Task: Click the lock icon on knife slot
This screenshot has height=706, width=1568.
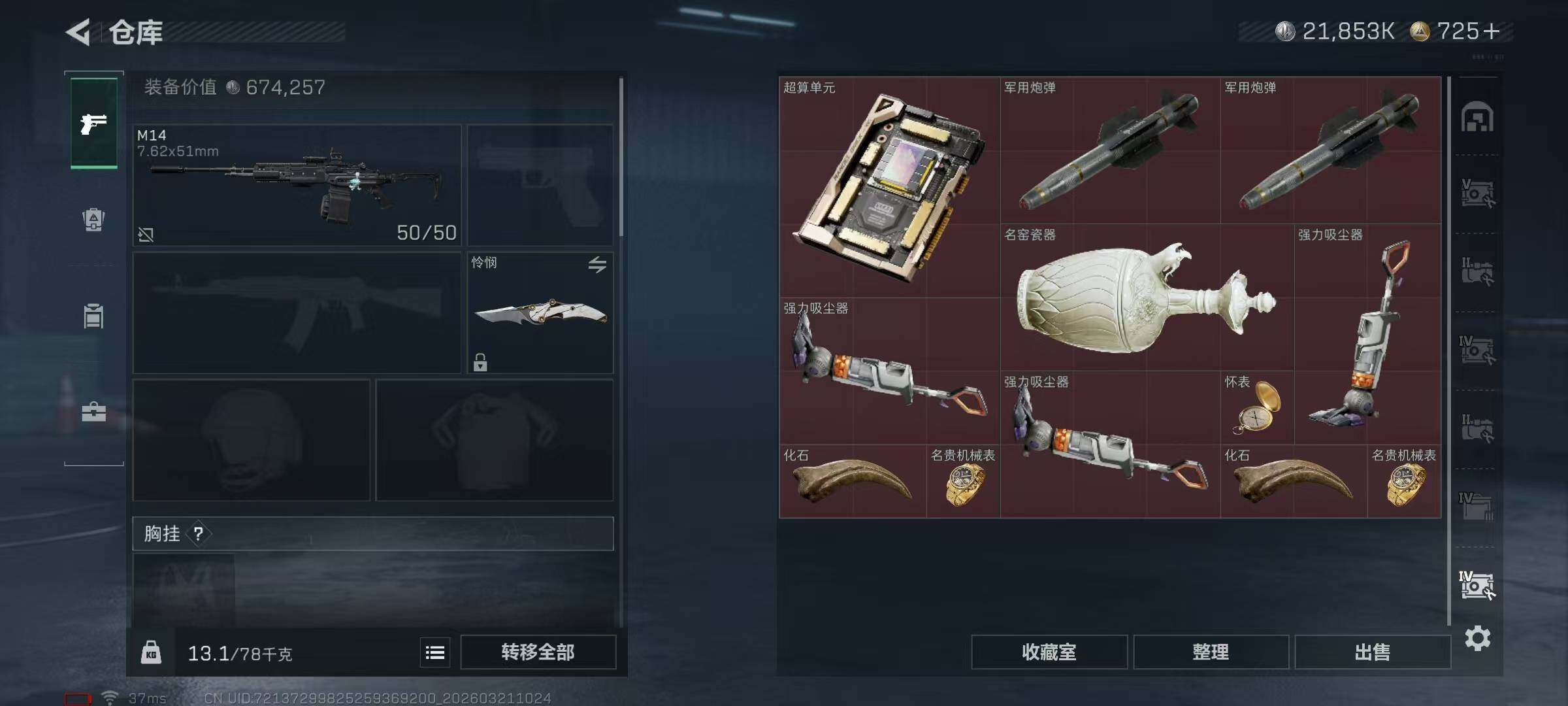Action: click(480, 362)
